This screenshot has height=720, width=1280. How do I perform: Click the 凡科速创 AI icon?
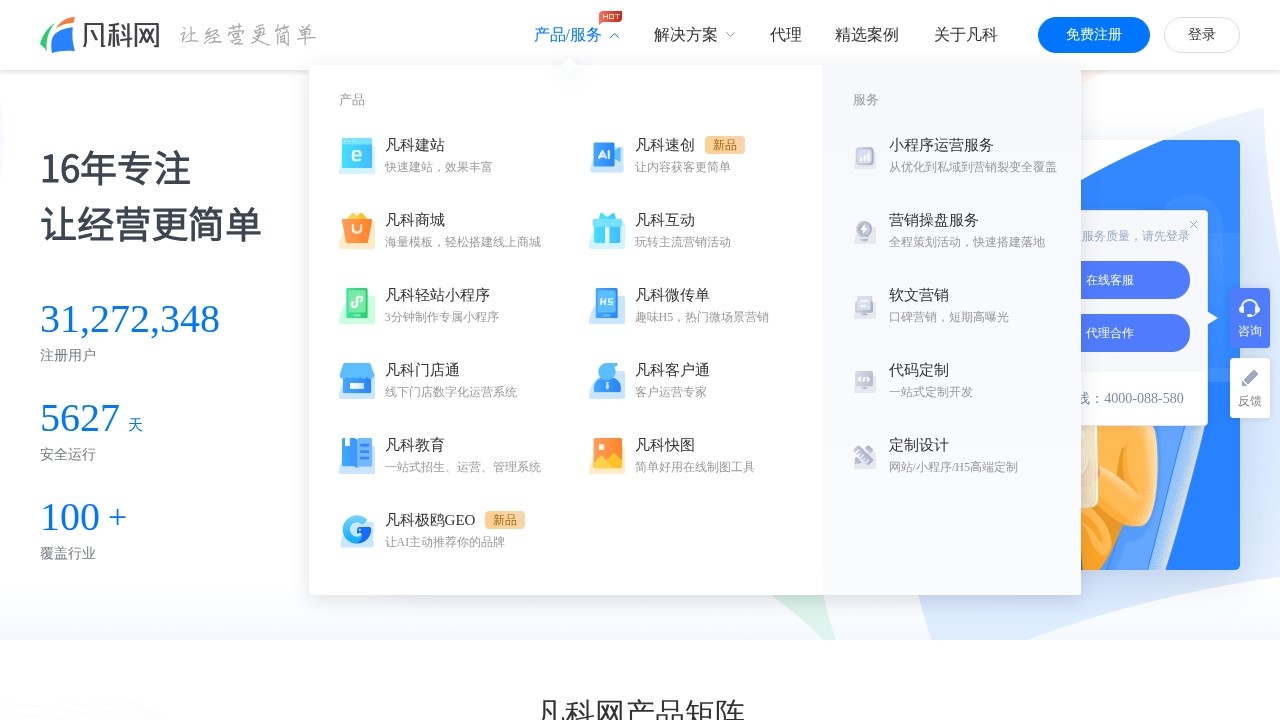pyautogui.click(x=607, y=155)
